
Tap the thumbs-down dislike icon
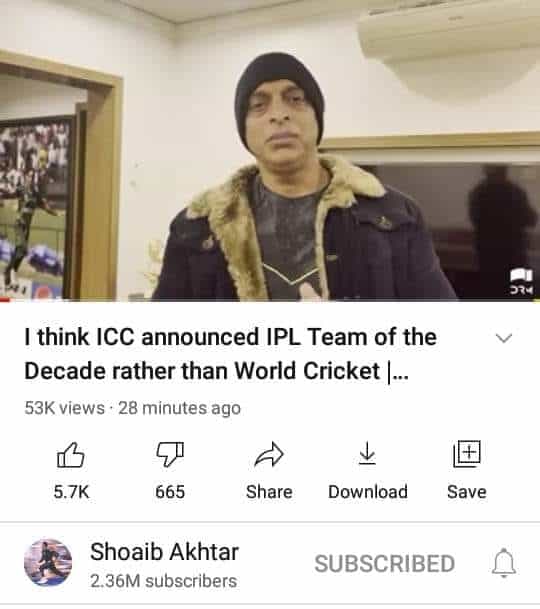point(170,454)
